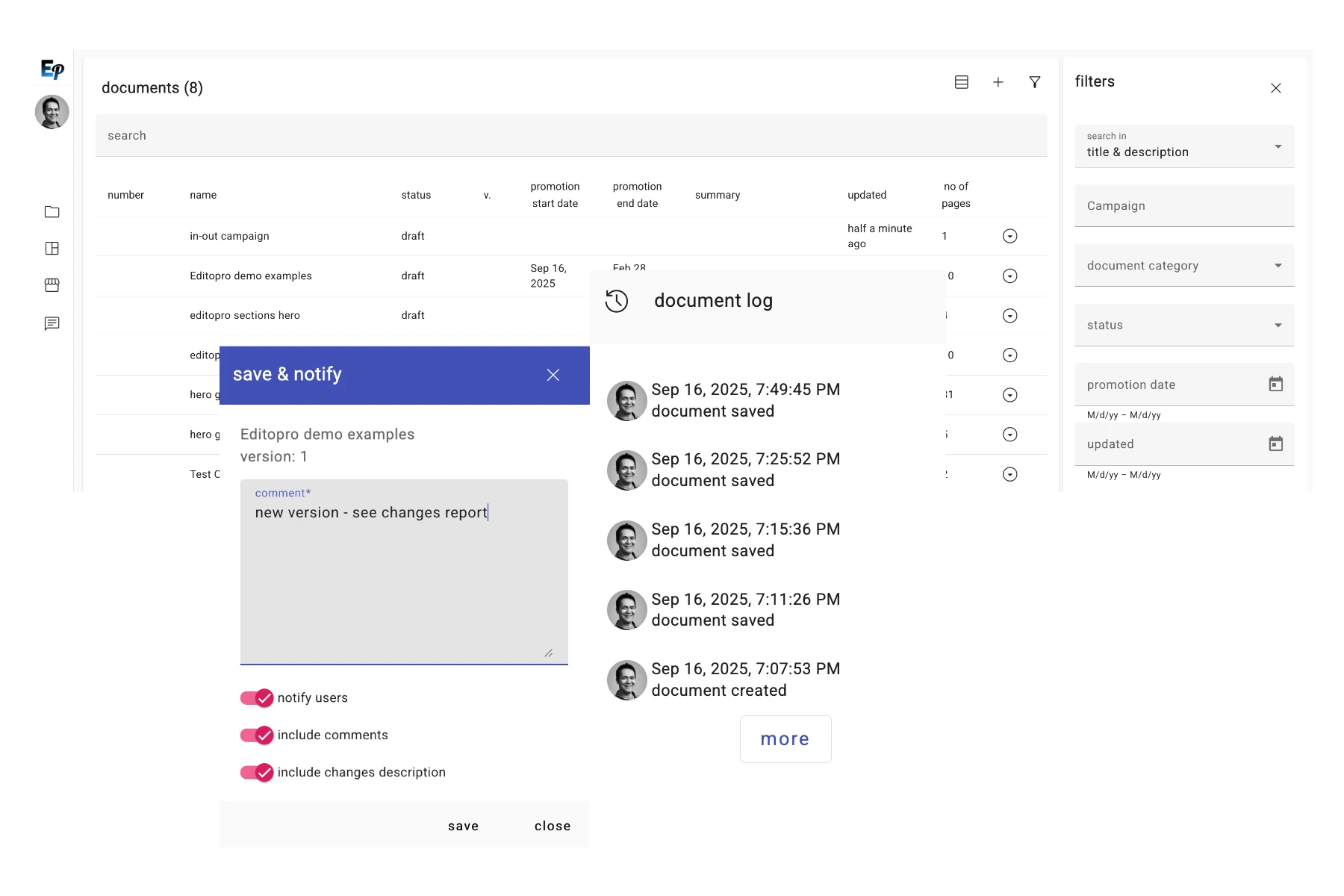1344x896 pixels.
Task: Click the document log history icon
Action: (x=617, y=301)
